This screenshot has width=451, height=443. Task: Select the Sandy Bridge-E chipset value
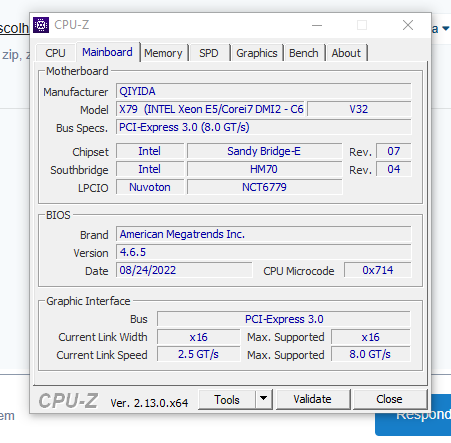pyautogui.click(x=264, y=151)
